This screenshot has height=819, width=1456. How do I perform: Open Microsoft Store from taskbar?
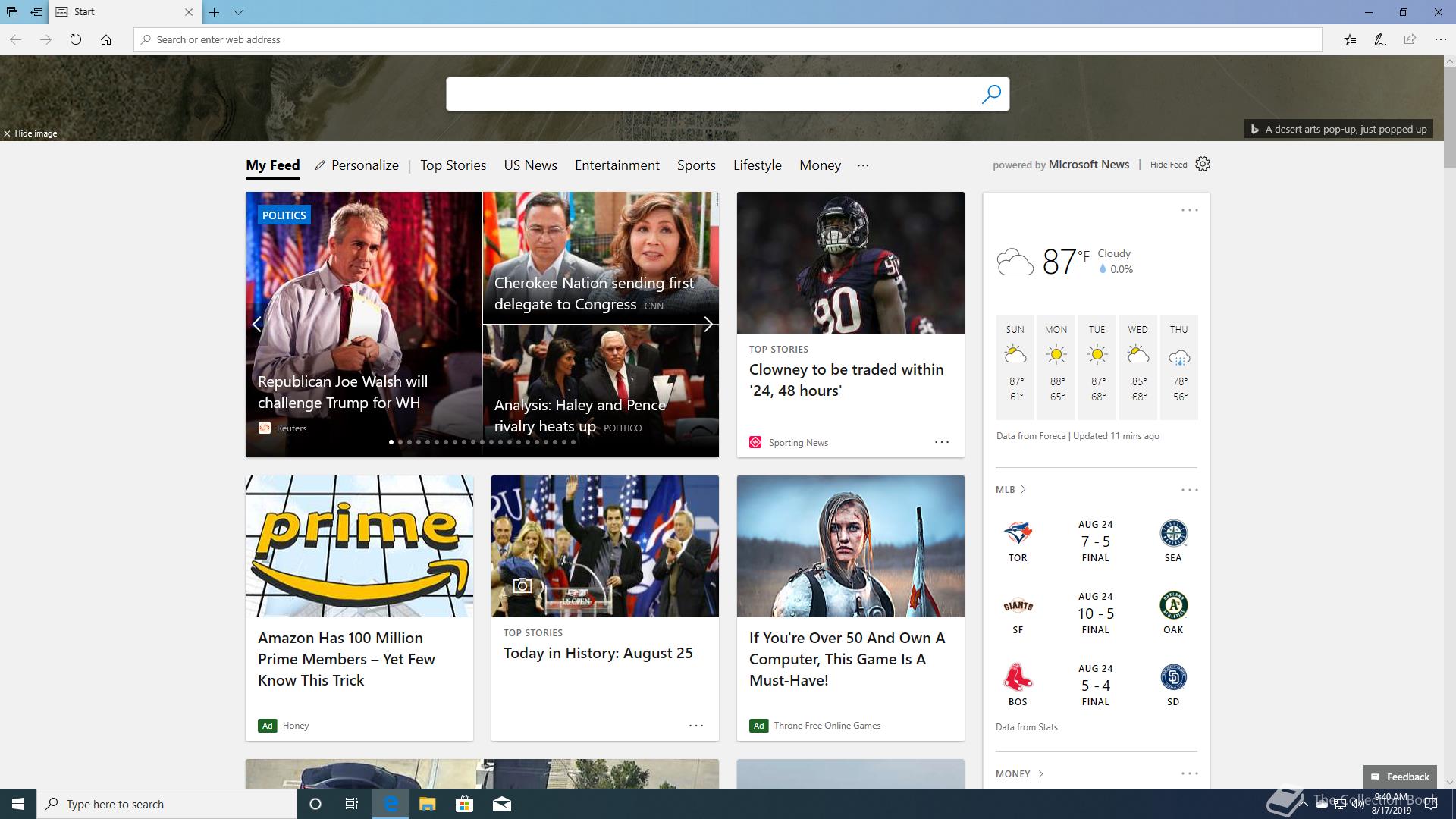[x=464, y=804]
